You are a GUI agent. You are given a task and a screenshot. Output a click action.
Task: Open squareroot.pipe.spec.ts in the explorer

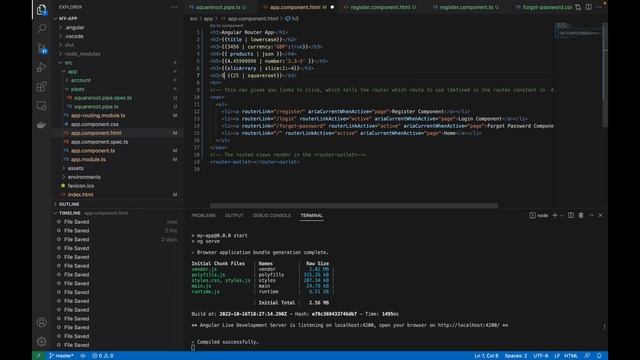coord(103,98)
